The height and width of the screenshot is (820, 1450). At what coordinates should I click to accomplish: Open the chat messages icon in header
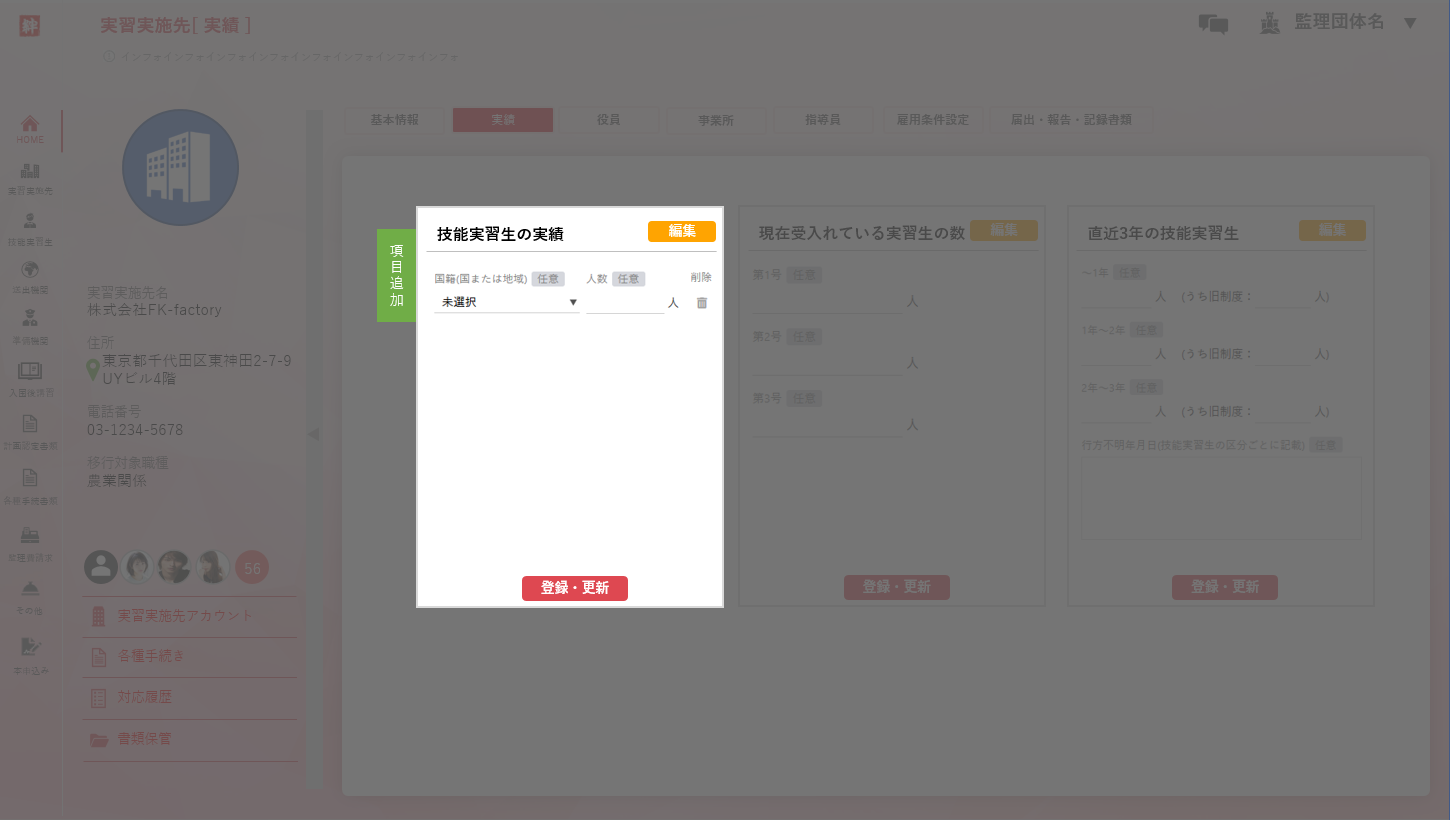pyautogui.click(x=1212, y=24)
